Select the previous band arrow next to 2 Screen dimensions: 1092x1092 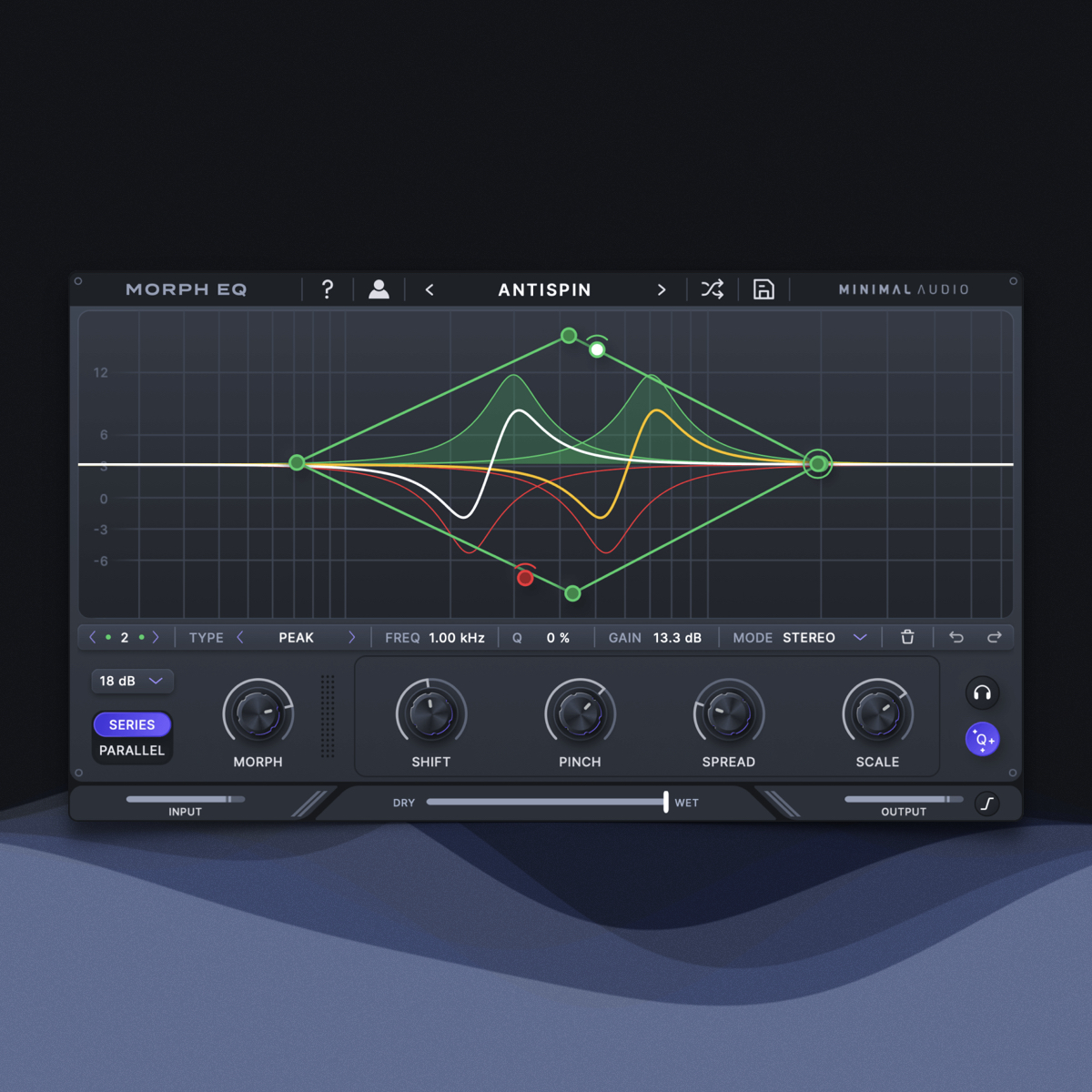click(92, 637)
